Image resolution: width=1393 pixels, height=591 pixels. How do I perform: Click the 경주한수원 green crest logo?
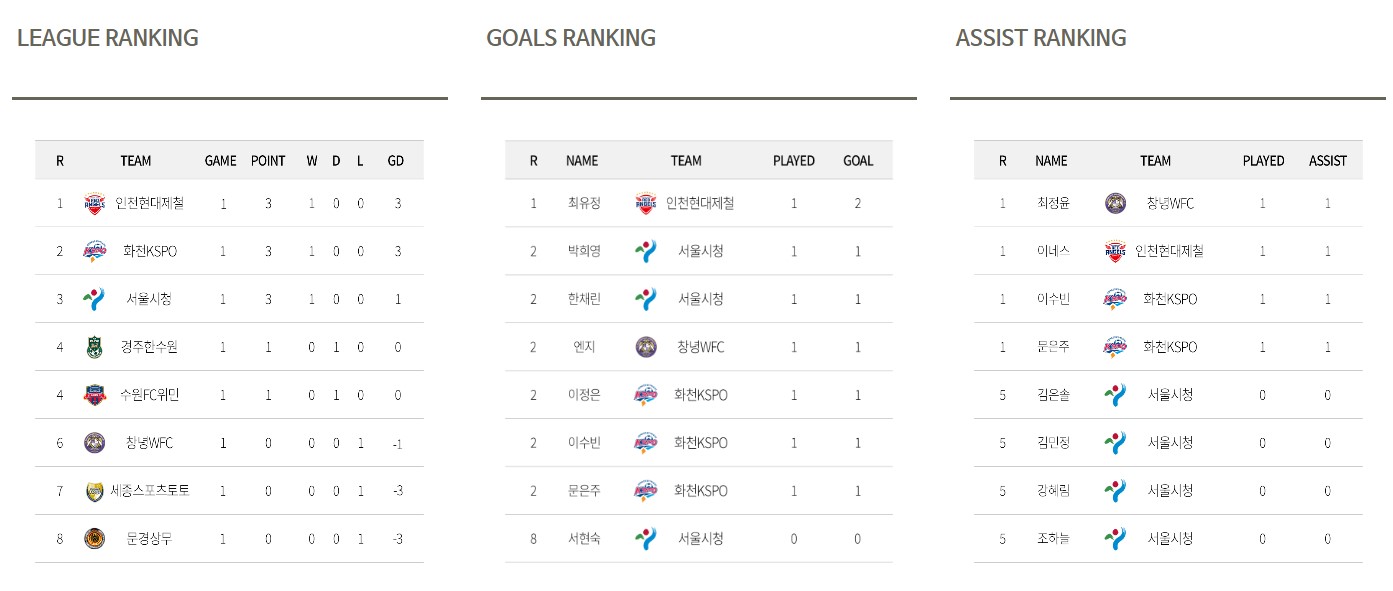coord(94,347)
